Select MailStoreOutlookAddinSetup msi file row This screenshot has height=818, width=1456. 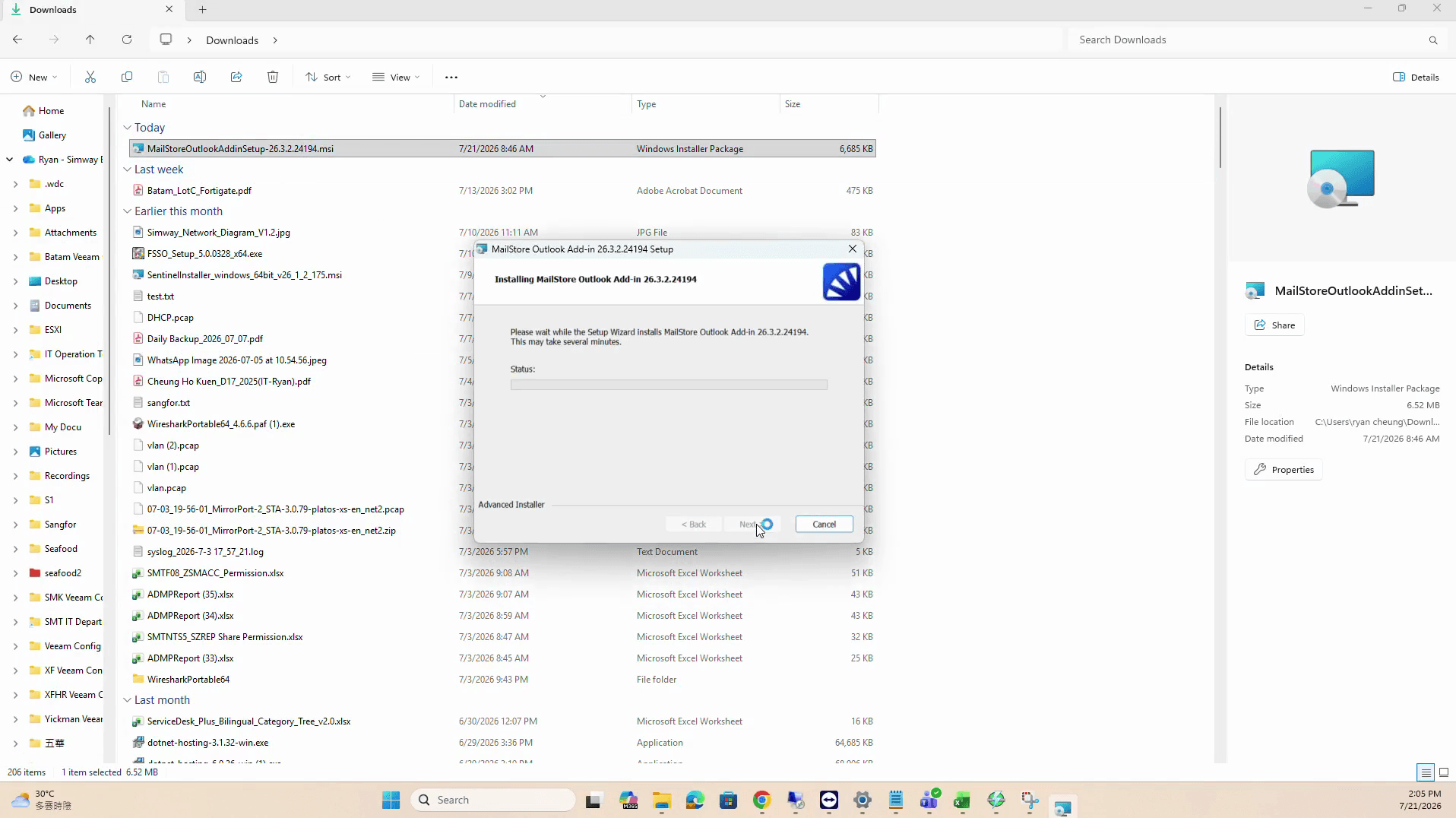pyautogui.click(x=503, y=149)
